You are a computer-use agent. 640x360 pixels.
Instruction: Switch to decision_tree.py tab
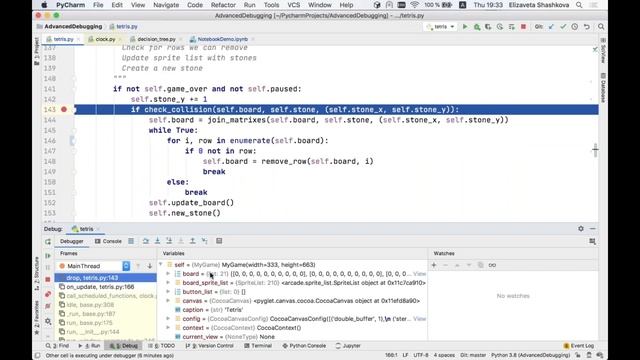[x=156, y=39]
